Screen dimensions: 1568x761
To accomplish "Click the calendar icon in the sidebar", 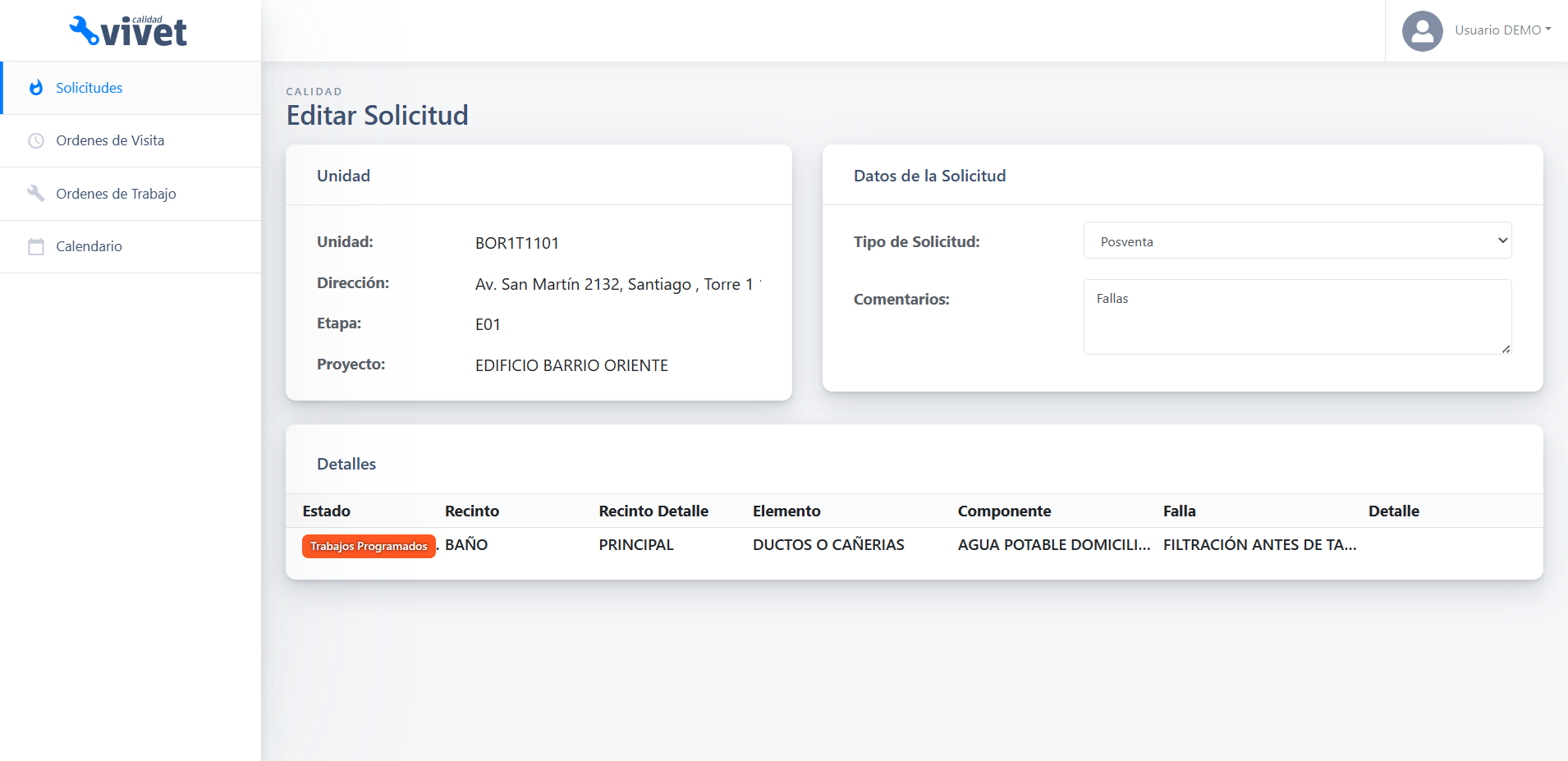I will pos(36,246).
